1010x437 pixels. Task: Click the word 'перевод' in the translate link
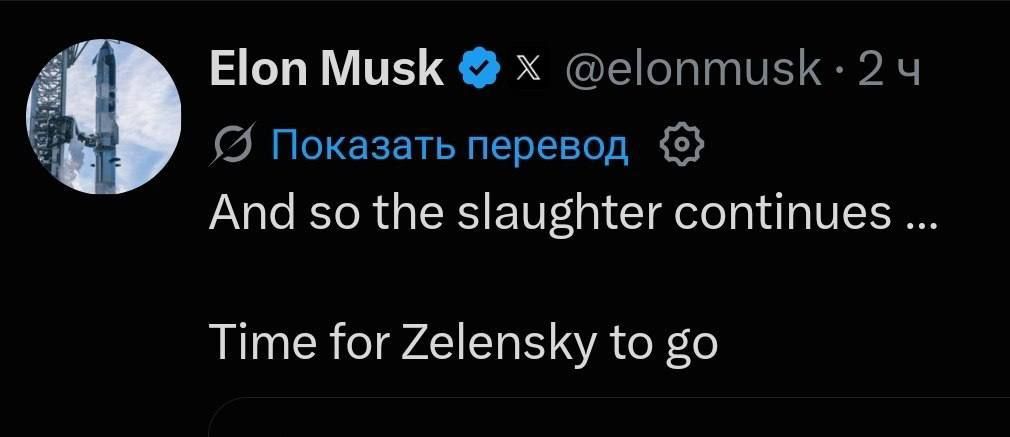coord(546,148)
